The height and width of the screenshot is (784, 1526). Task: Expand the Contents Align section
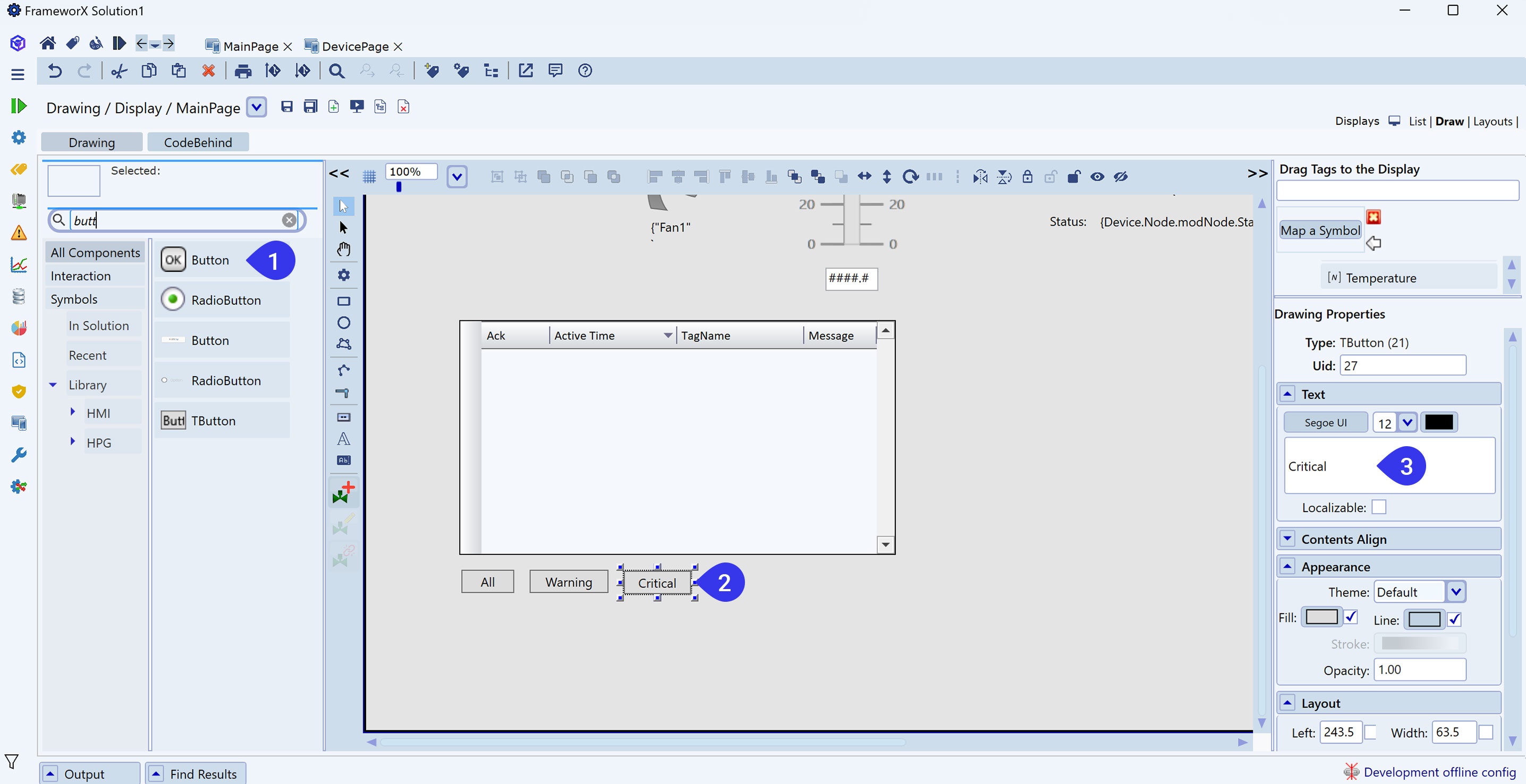point(1287,539)
